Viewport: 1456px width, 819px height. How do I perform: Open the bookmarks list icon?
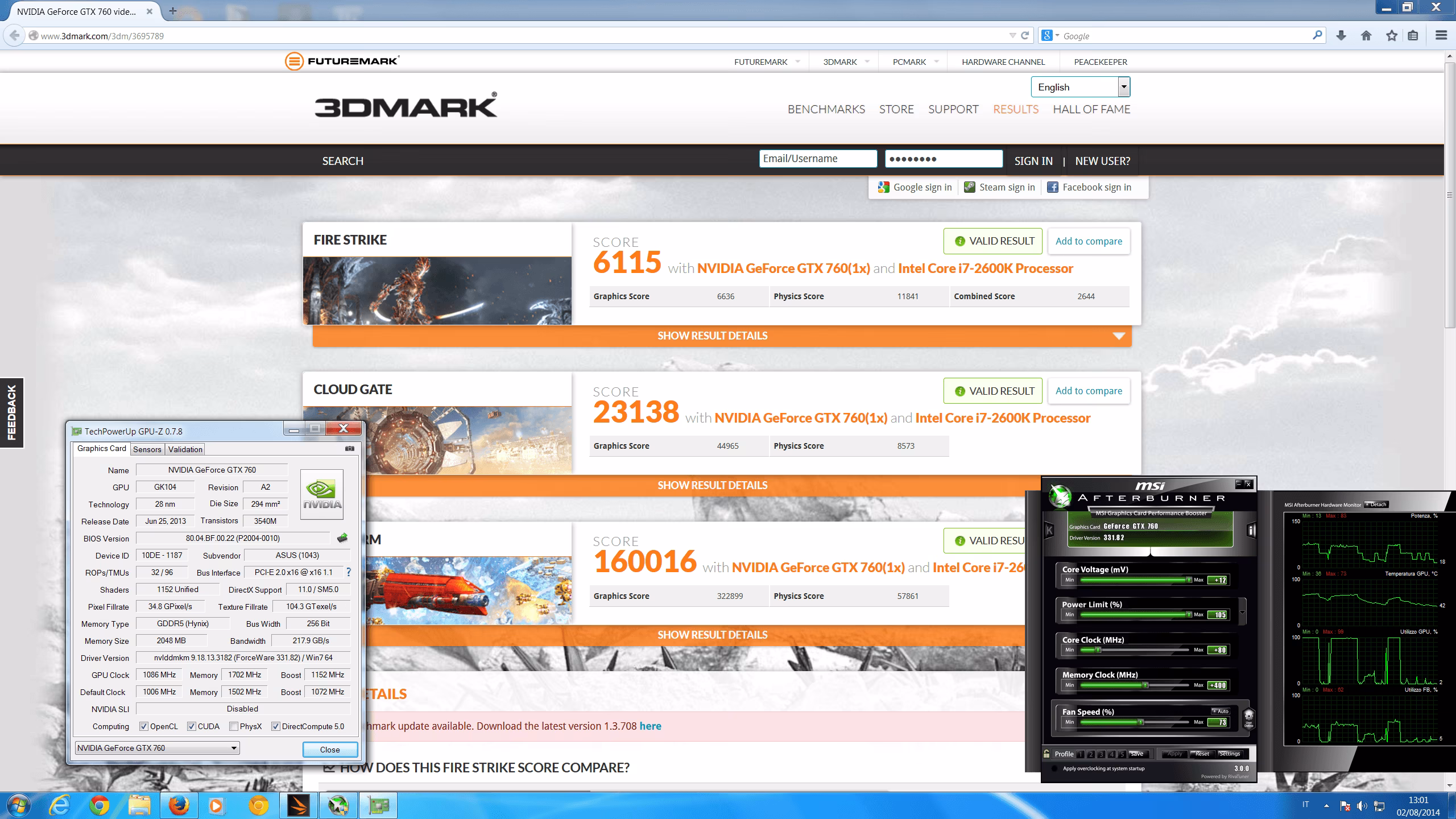point(1413,36)
